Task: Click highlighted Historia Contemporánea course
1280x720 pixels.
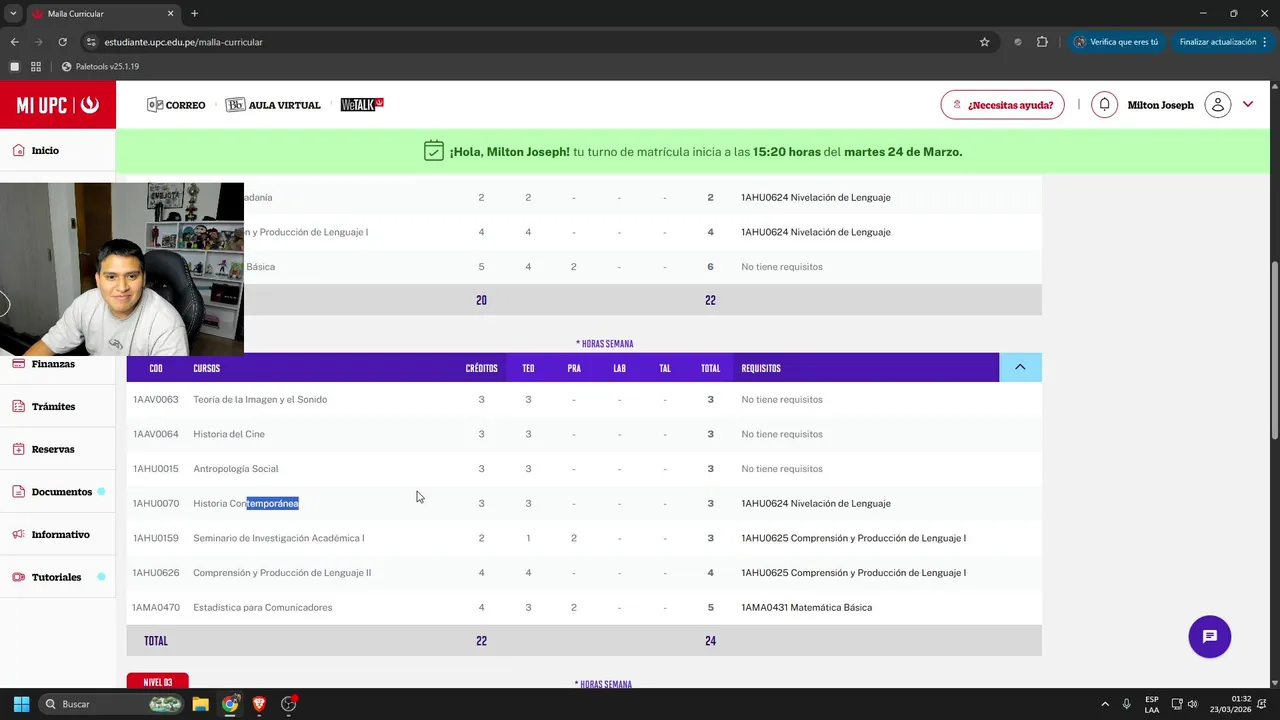Action: pyautogui.click(x=246, y=503)
